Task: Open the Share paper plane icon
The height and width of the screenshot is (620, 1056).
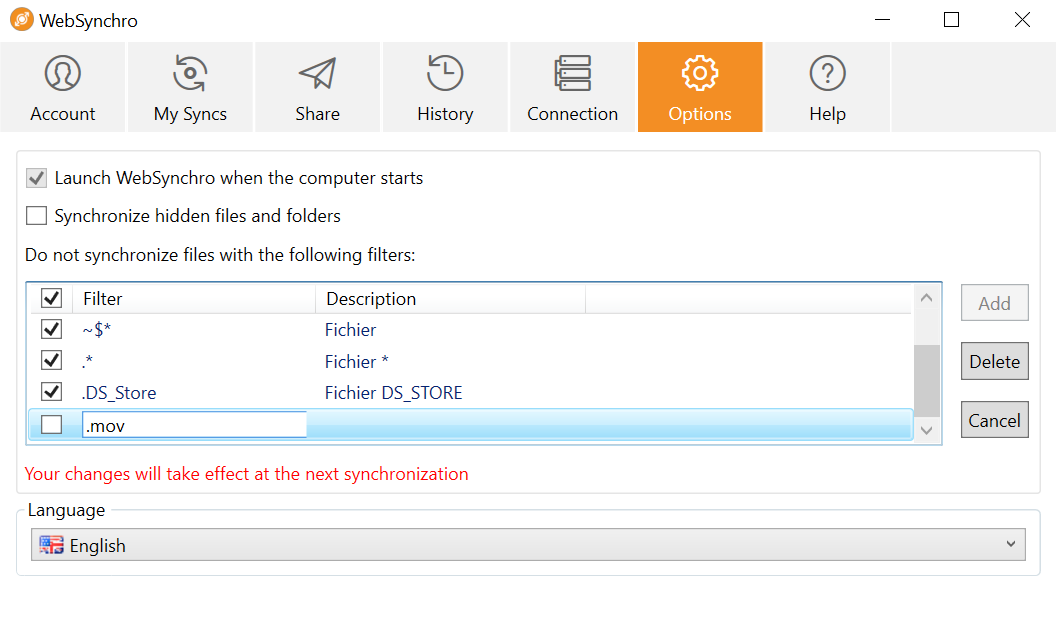Action: (x=317, y=73)
